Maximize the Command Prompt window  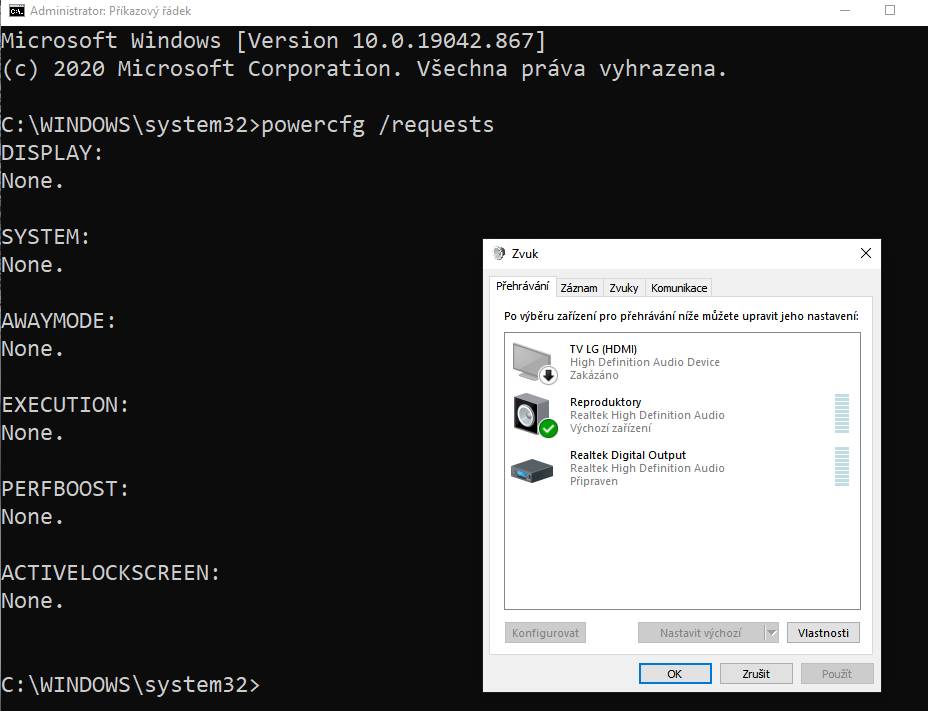point(890,11)
